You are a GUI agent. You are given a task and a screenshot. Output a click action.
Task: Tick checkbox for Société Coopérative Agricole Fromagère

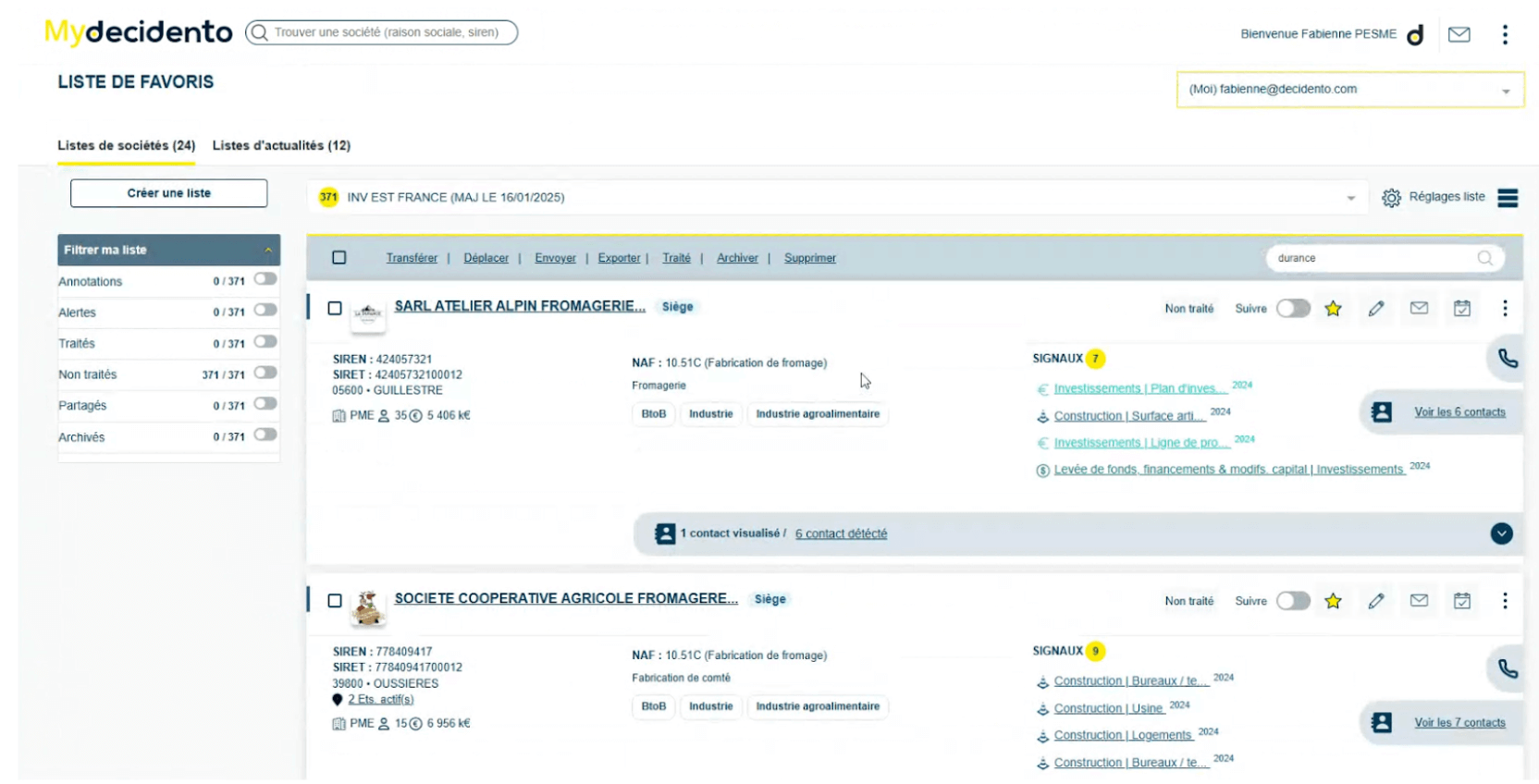[335, 601]
